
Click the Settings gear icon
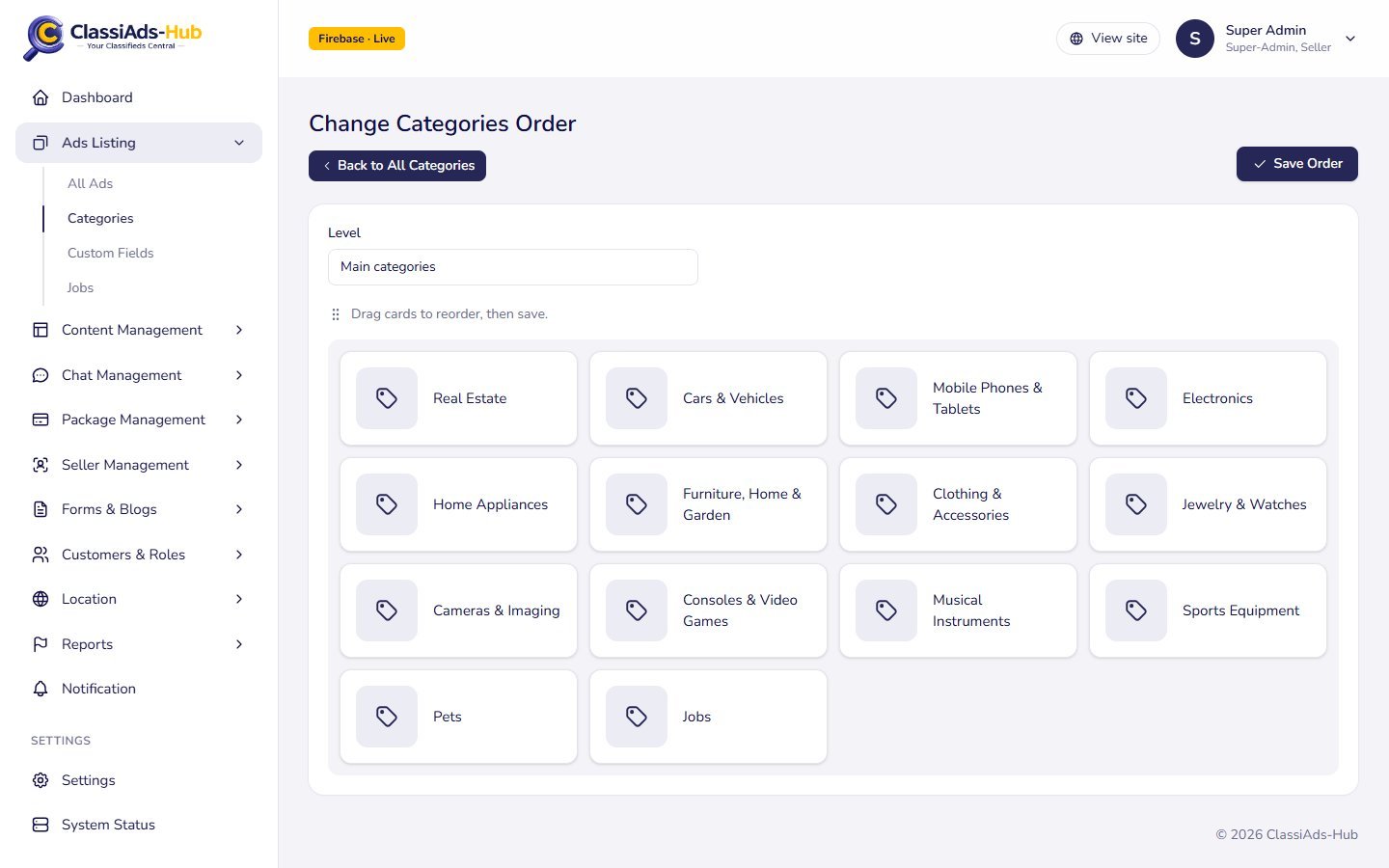click(41, 780)
